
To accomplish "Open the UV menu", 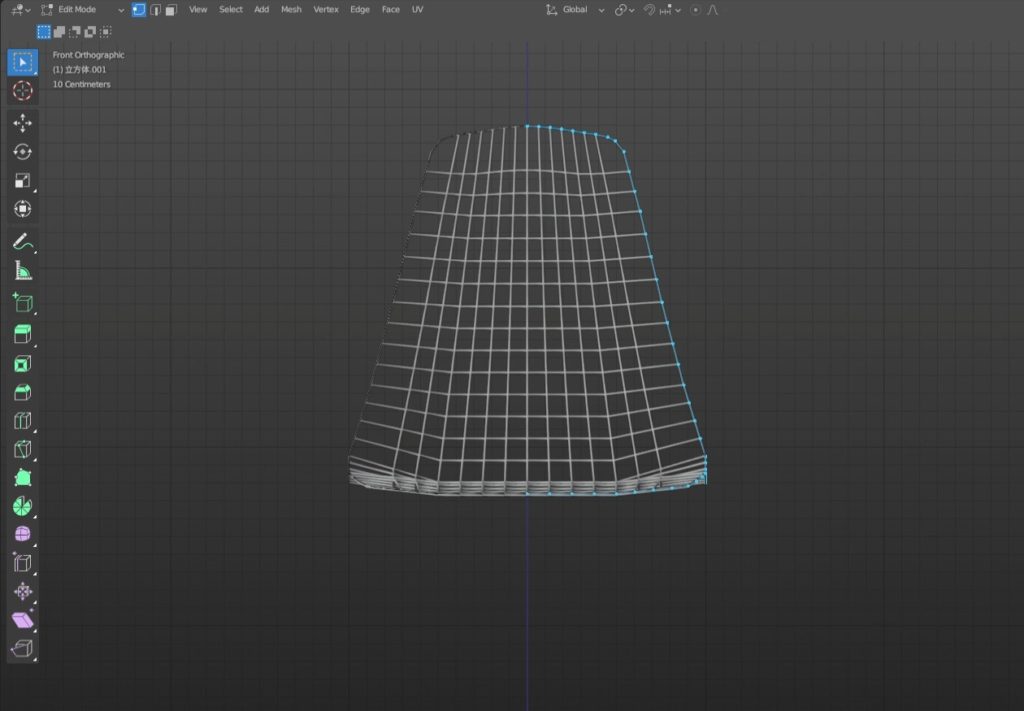I will [417, 10].
